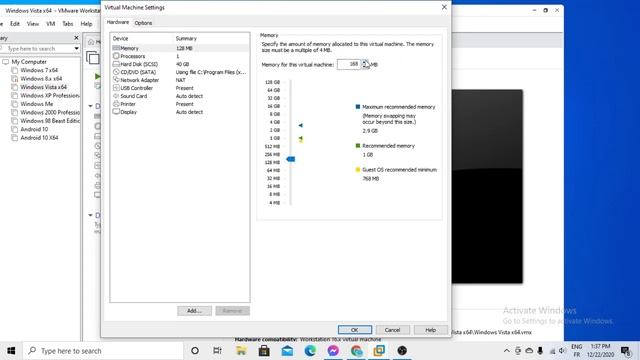This screenshot has width=640, height=360.
Task: Select the Printer device icon
Action: 116,104
